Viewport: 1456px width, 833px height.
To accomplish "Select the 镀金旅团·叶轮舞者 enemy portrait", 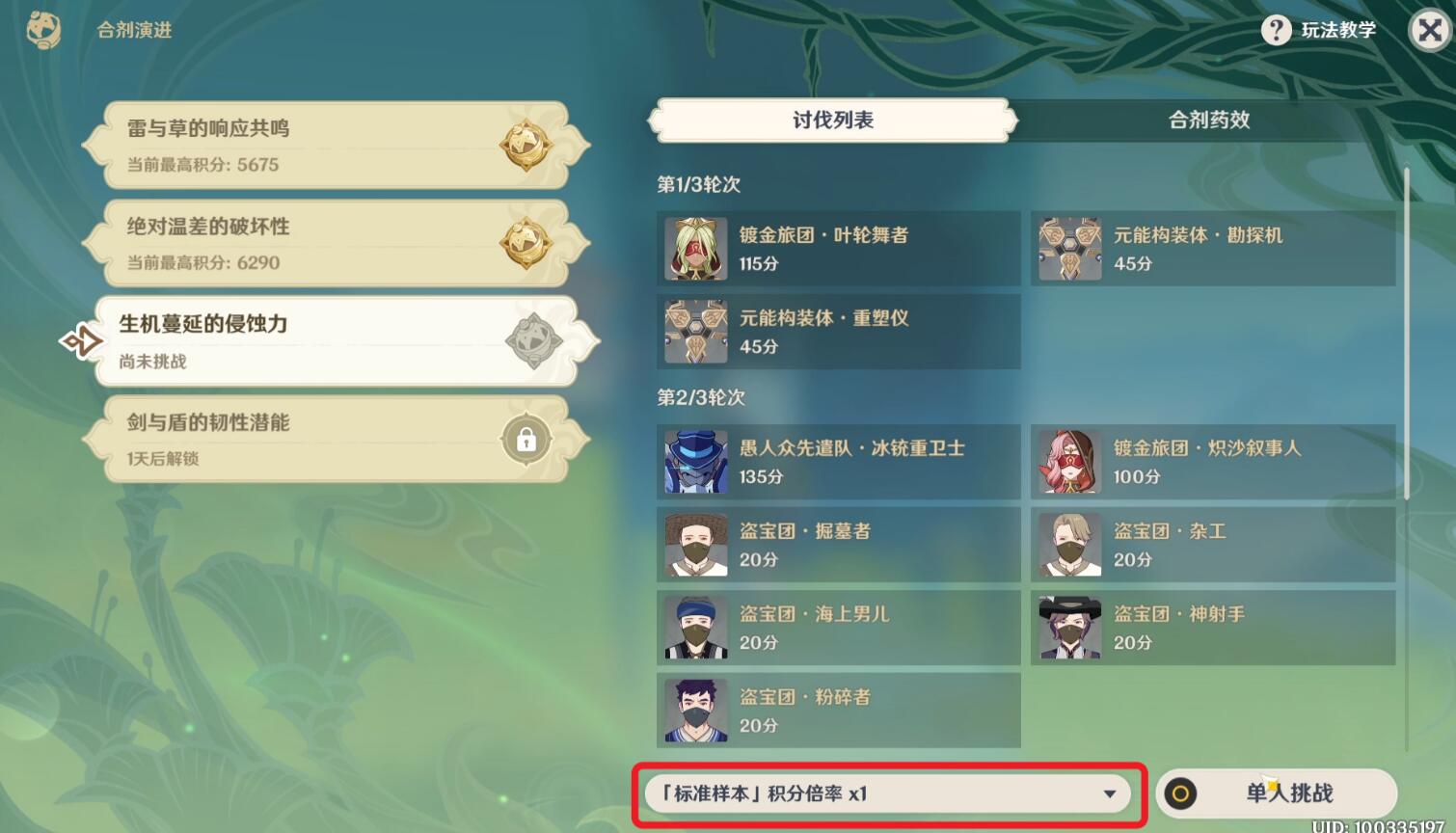I will coord(695,249).
